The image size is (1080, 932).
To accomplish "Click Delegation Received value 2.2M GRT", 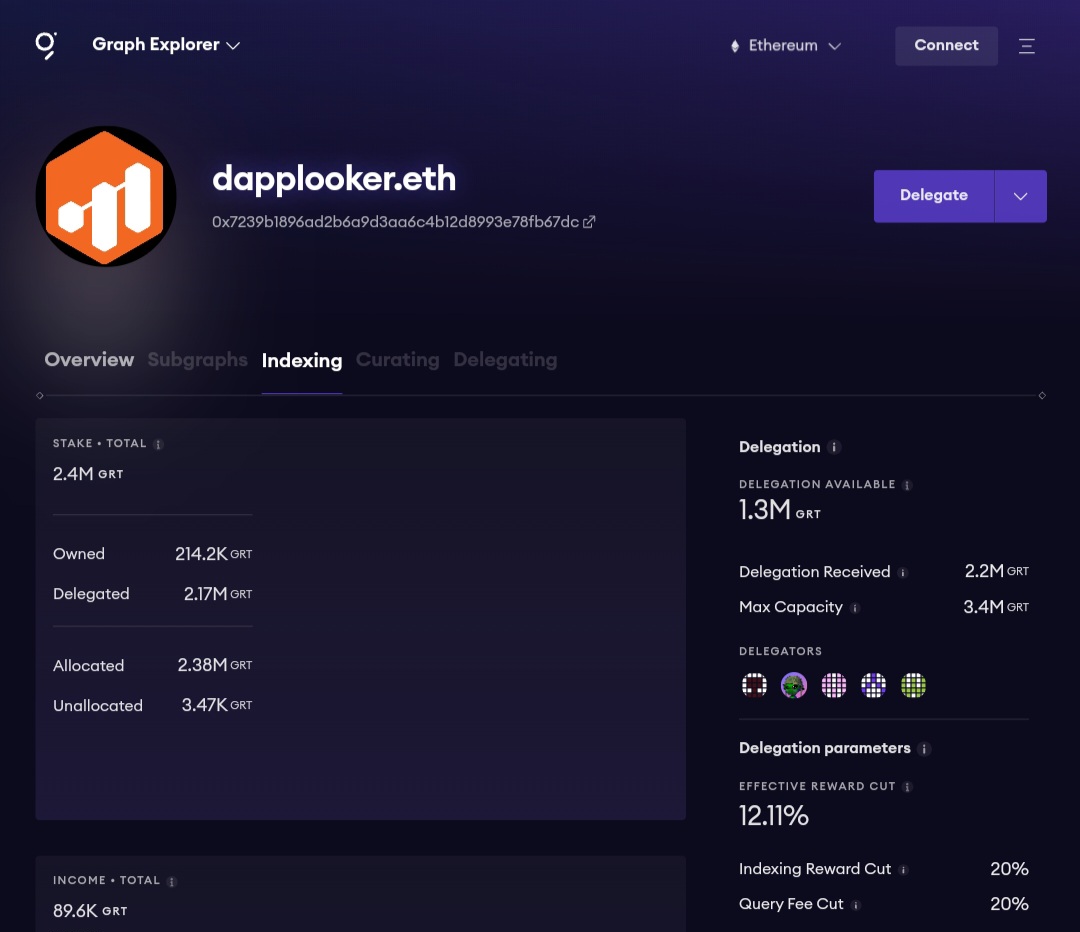I will tap(997, 571).
